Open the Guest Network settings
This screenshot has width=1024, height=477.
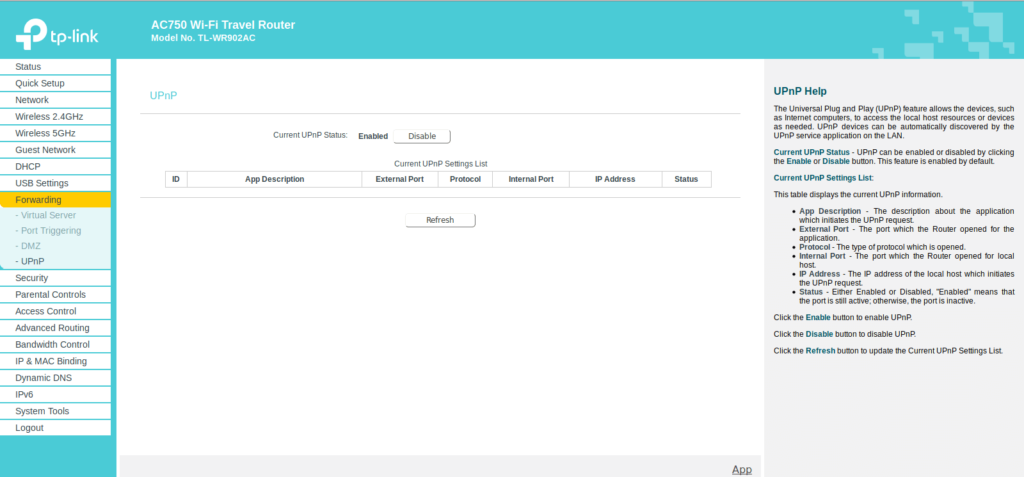[x=45, y=150]
